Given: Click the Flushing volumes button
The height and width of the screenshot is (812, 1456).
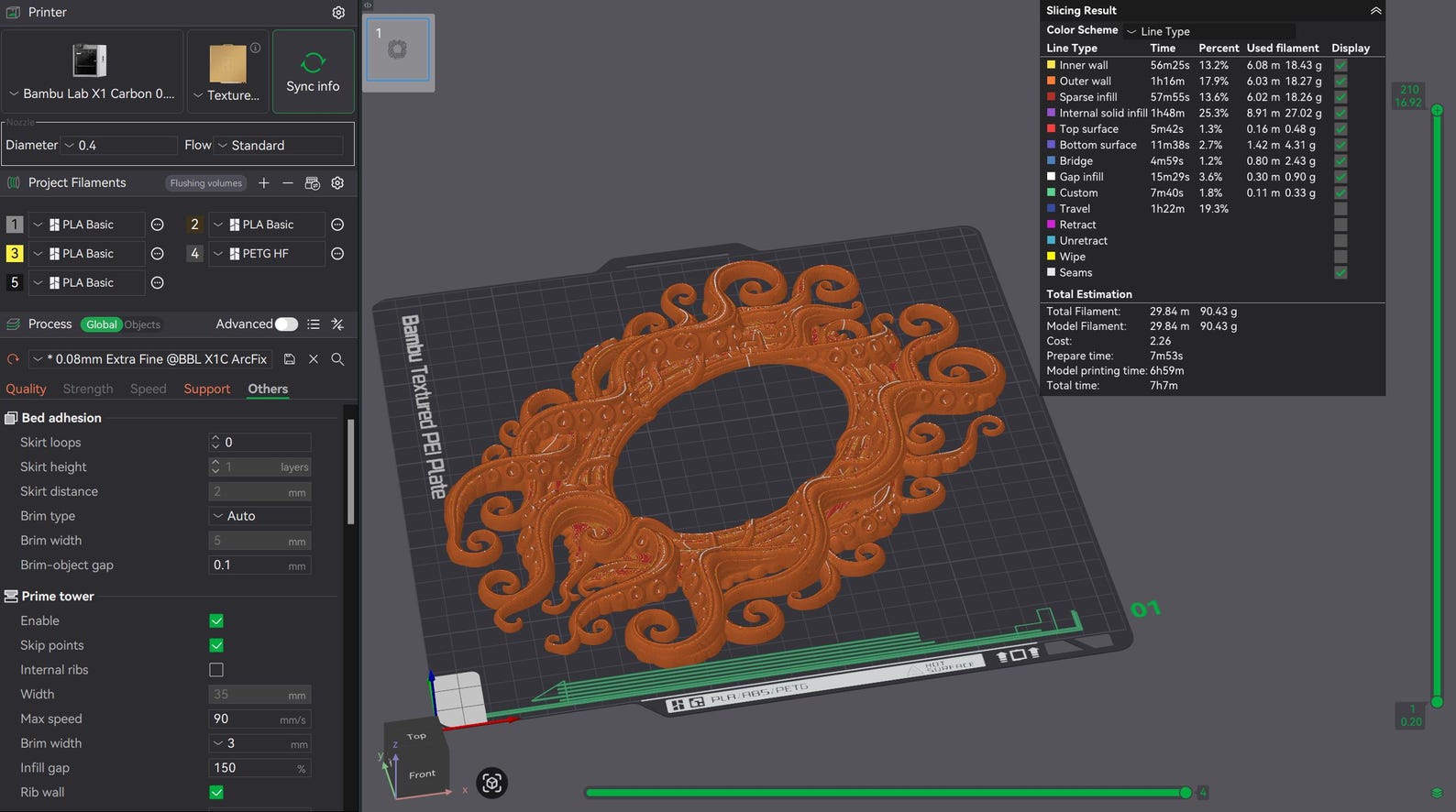Looking at the screenshot, I should click(x=206, y=183).
